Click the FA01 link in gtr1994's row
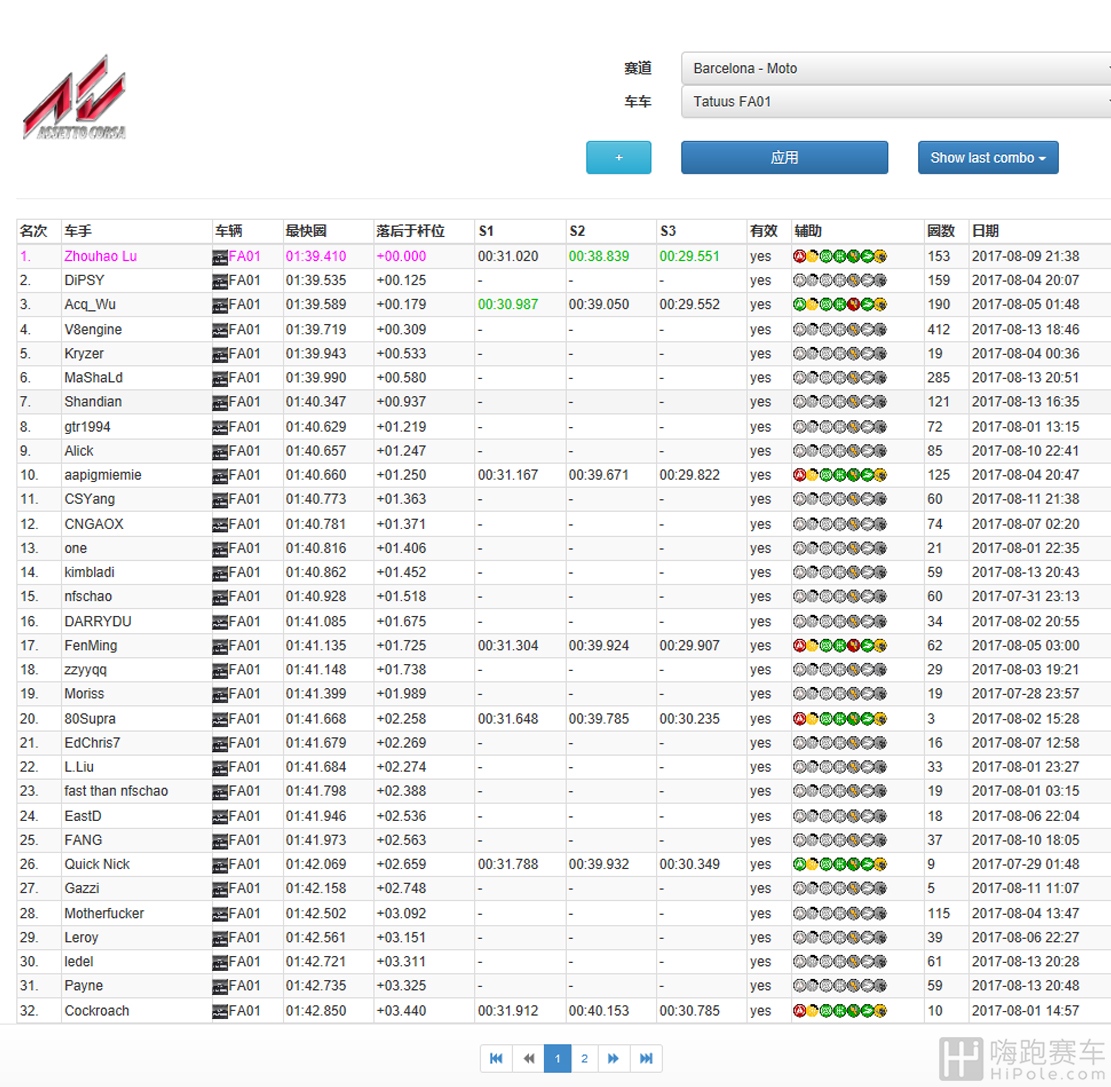This screenshot has width=1111, height=1087. point(244,427)
